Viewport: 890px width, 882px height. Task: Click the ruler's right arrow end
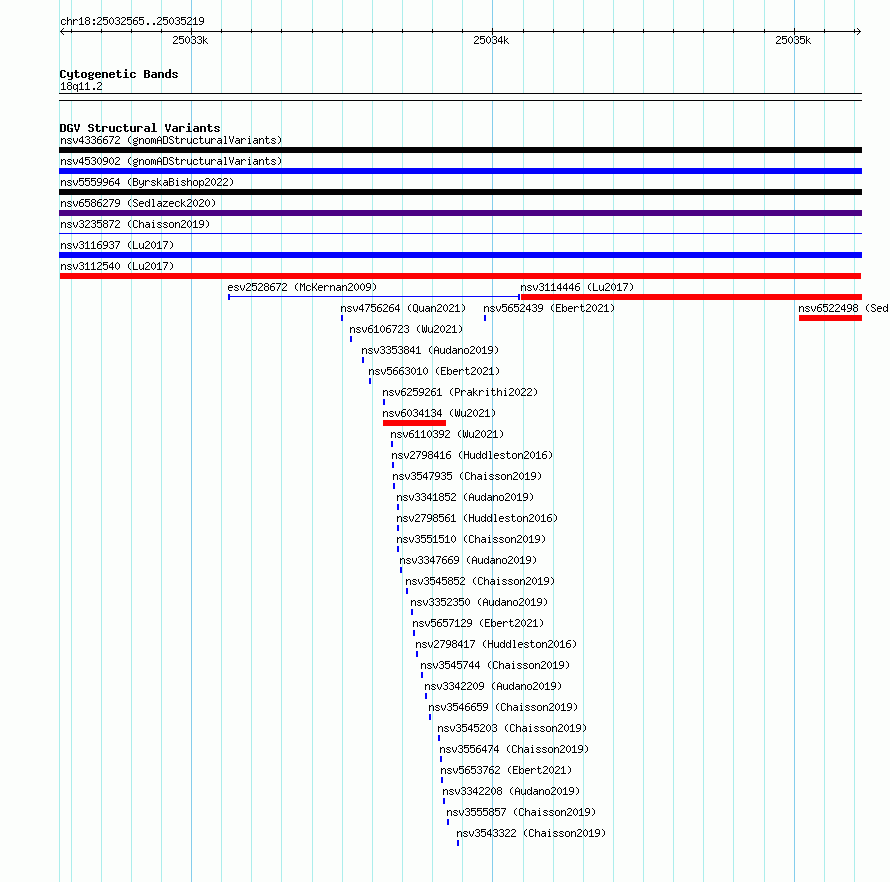pos(858,31)
